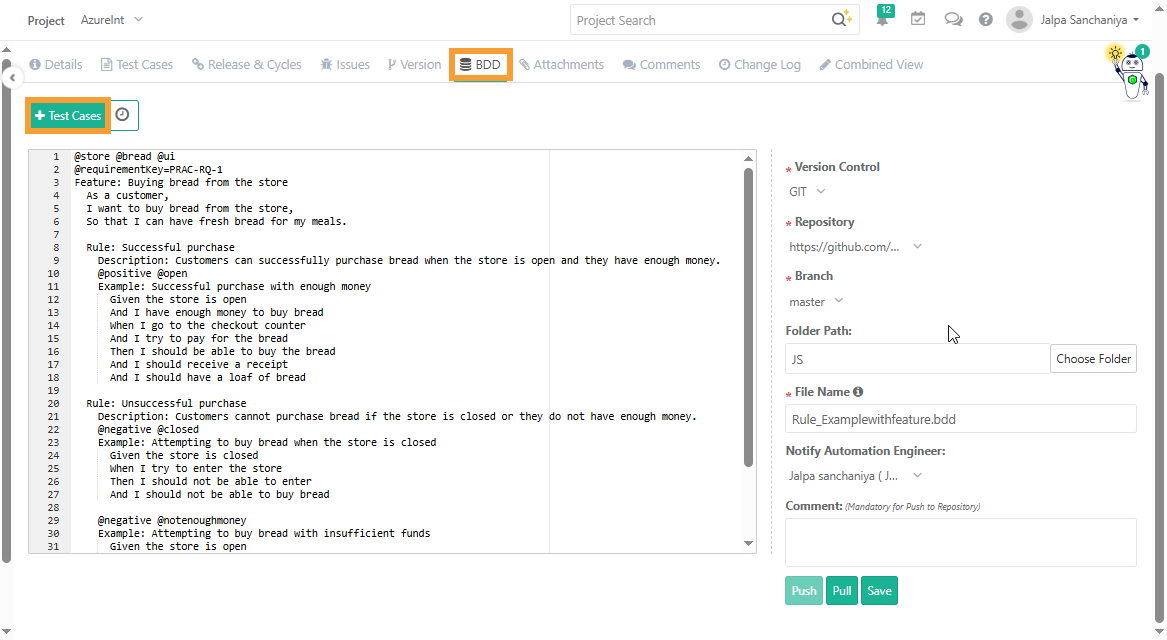Screen dimensions: 1167x640
Task: Click the Attachments paperclip icon
Action: tap(525, 64)
